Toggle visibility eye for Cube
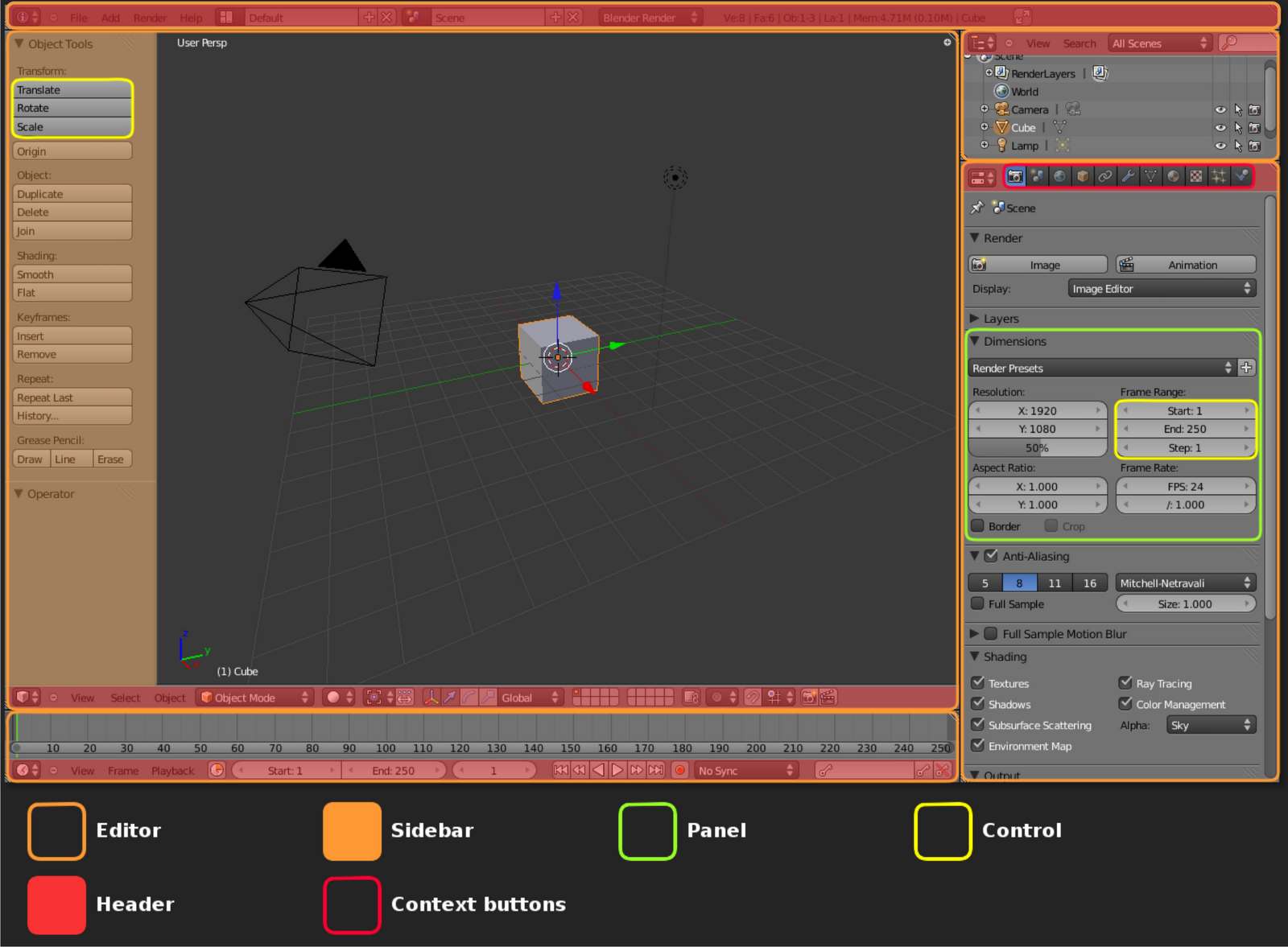The image size is (1288, 947). coord(1220,128)
